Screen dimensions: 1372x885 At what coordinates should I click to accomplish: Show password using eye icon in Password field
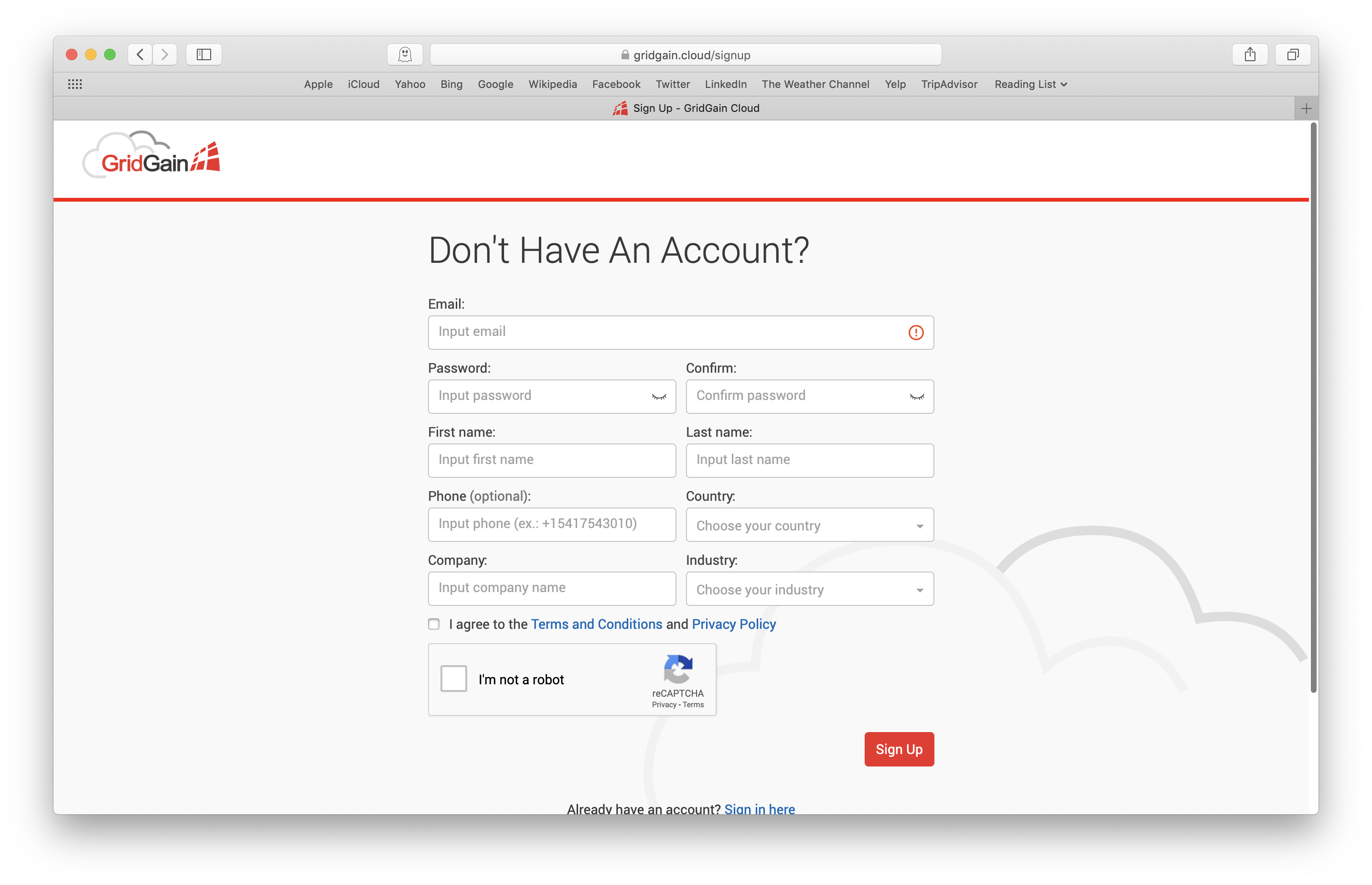pyautogui.click(x=659, y=397)
